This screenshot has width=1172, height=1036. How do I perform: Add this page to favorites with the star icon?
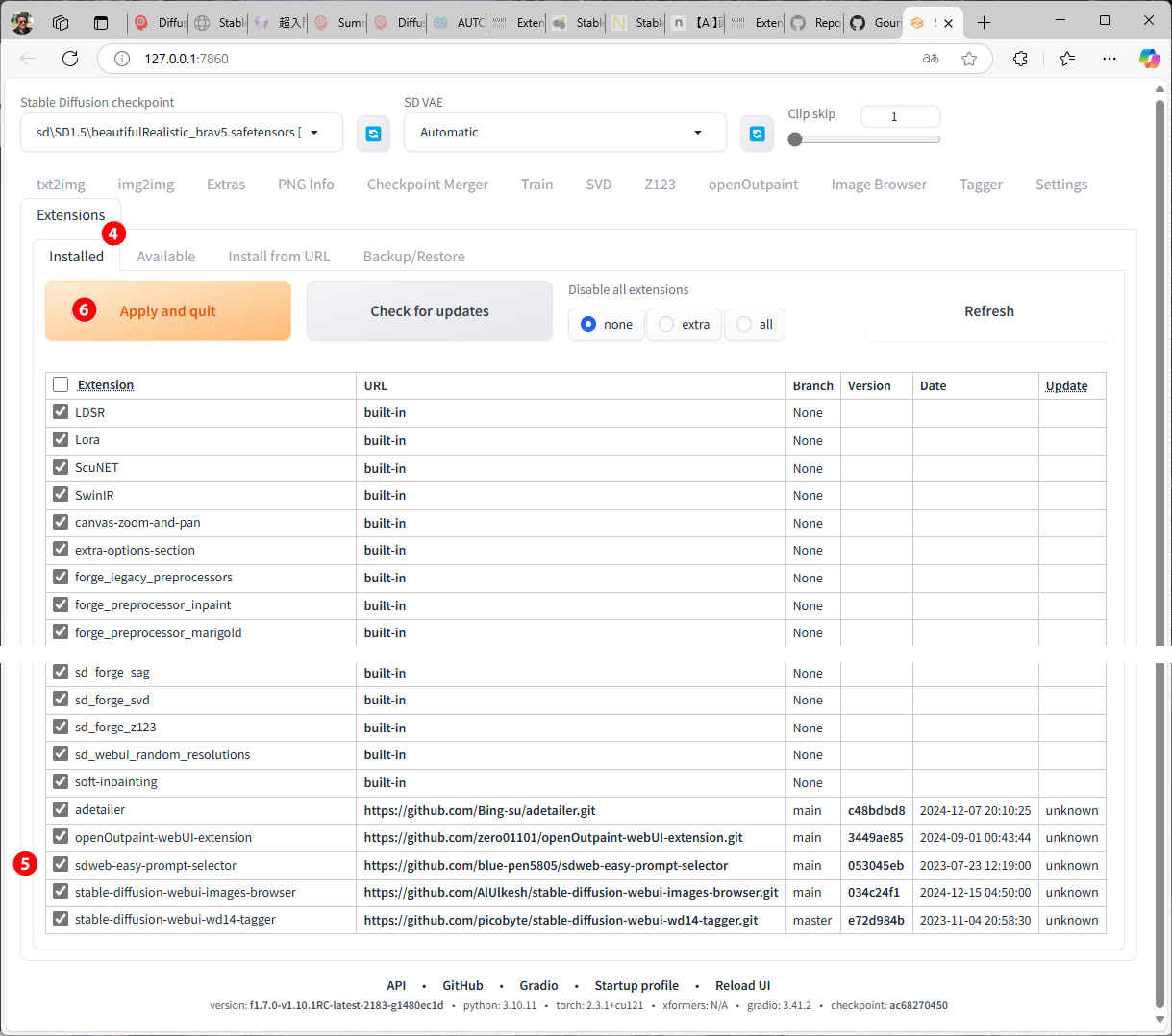point(969,59)
